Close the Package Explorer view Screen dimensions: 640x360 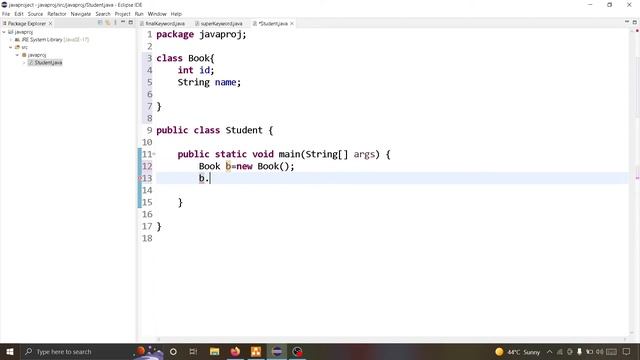point(50,24)
